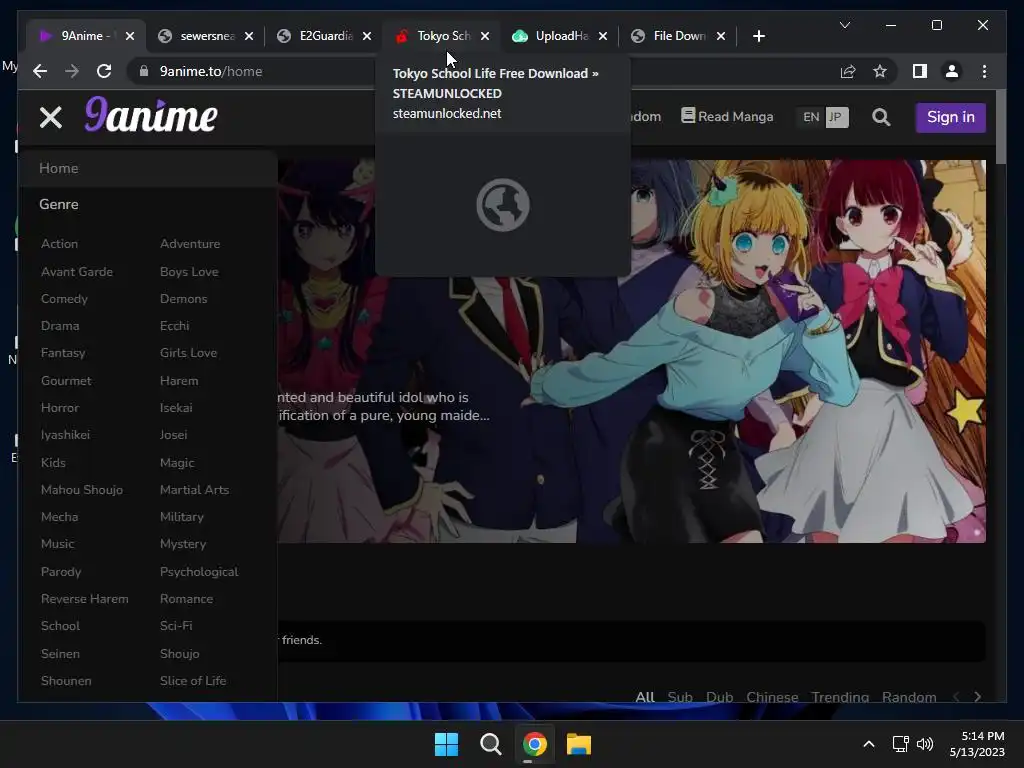Switch to the UploadHaven tab
Screen dimensions: 1024x768
(x=560, y=36)
